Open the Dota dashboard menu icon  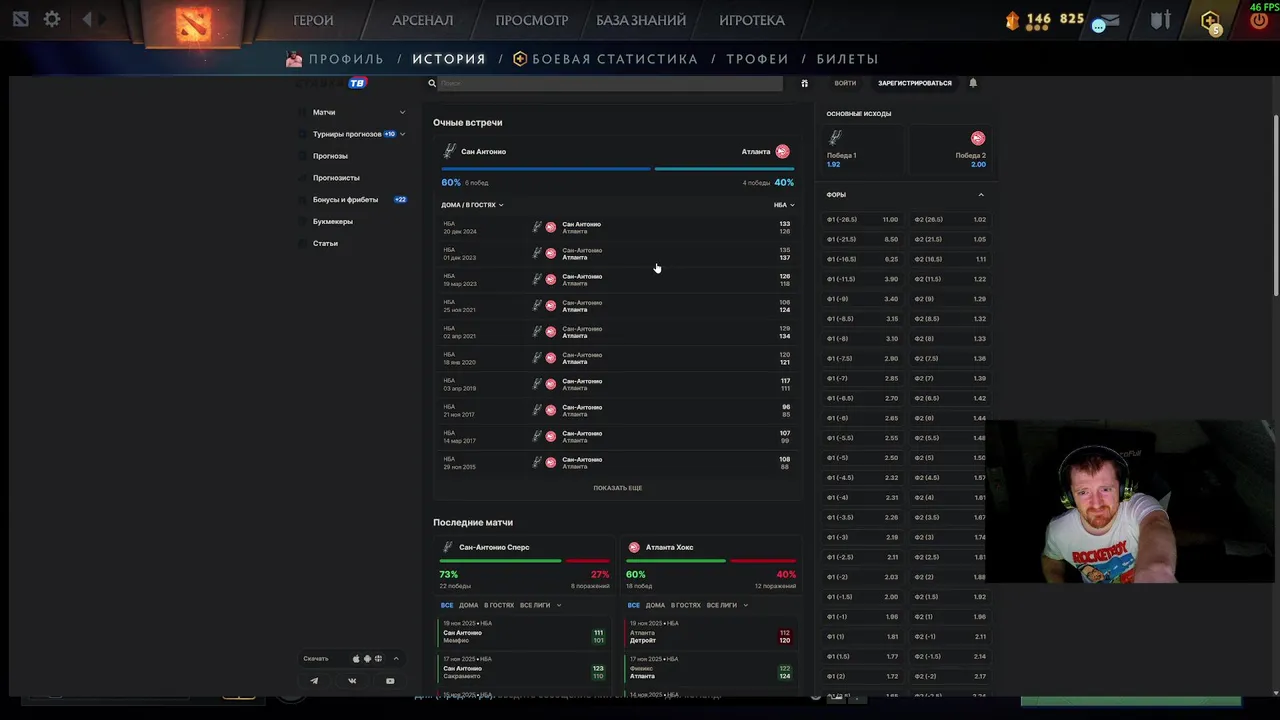click(x=20, y=19)
